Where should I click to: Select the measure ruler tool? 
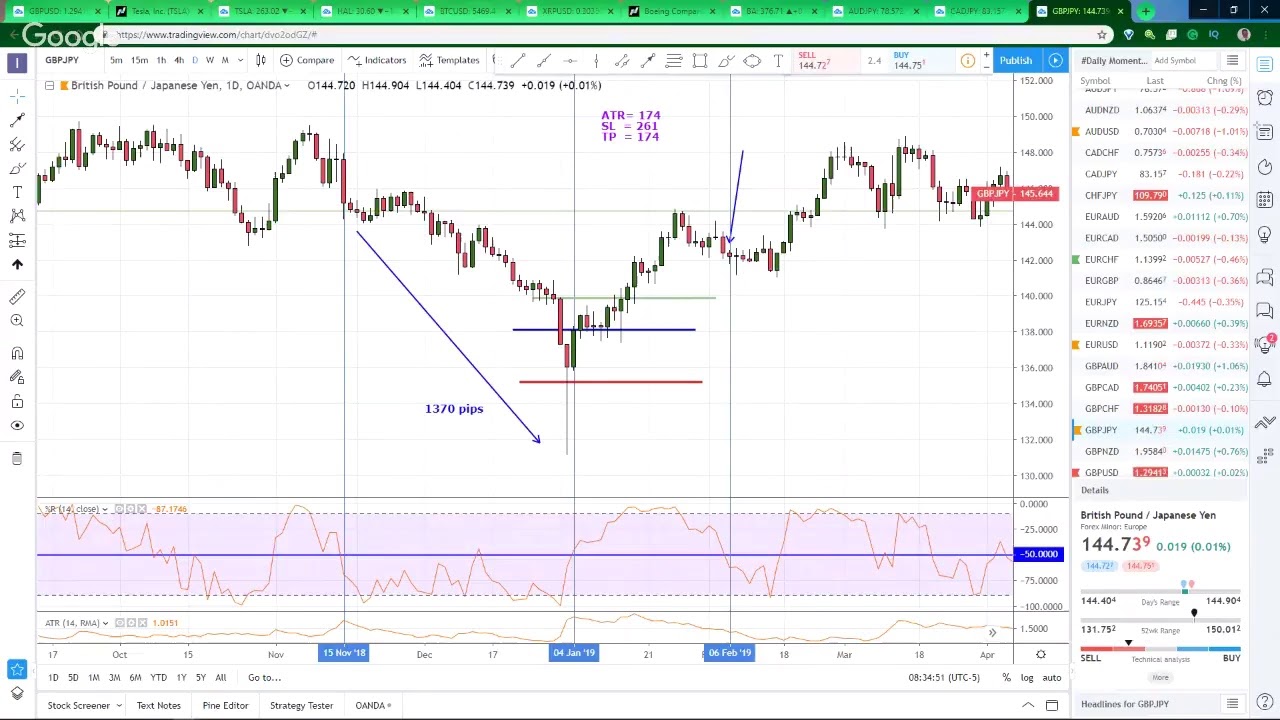coord(17,296)
